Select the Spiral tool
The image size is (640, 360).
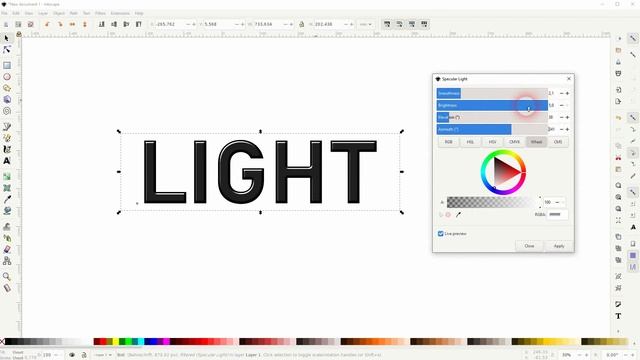pos(7,111)
